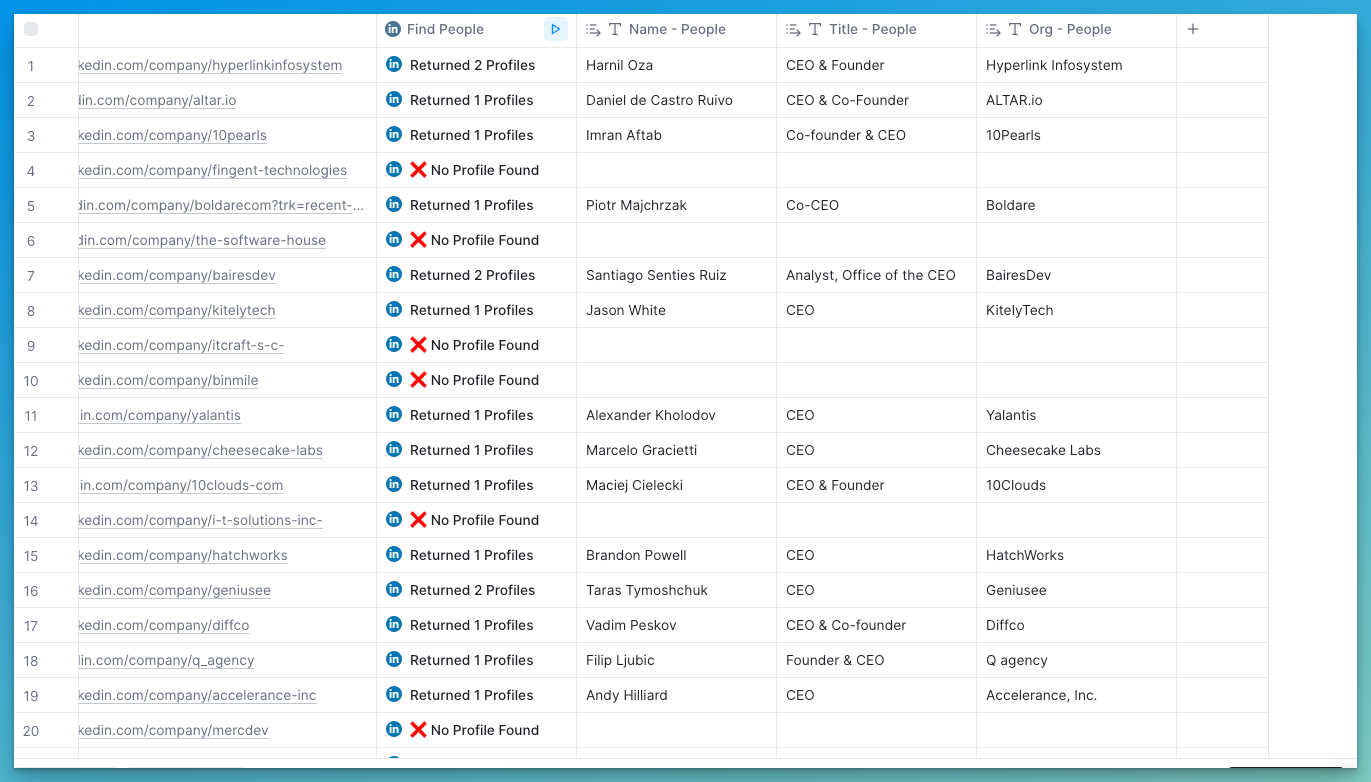
Task: Click the red X icon in the-software-house row
Action: (x=418, y=240)
